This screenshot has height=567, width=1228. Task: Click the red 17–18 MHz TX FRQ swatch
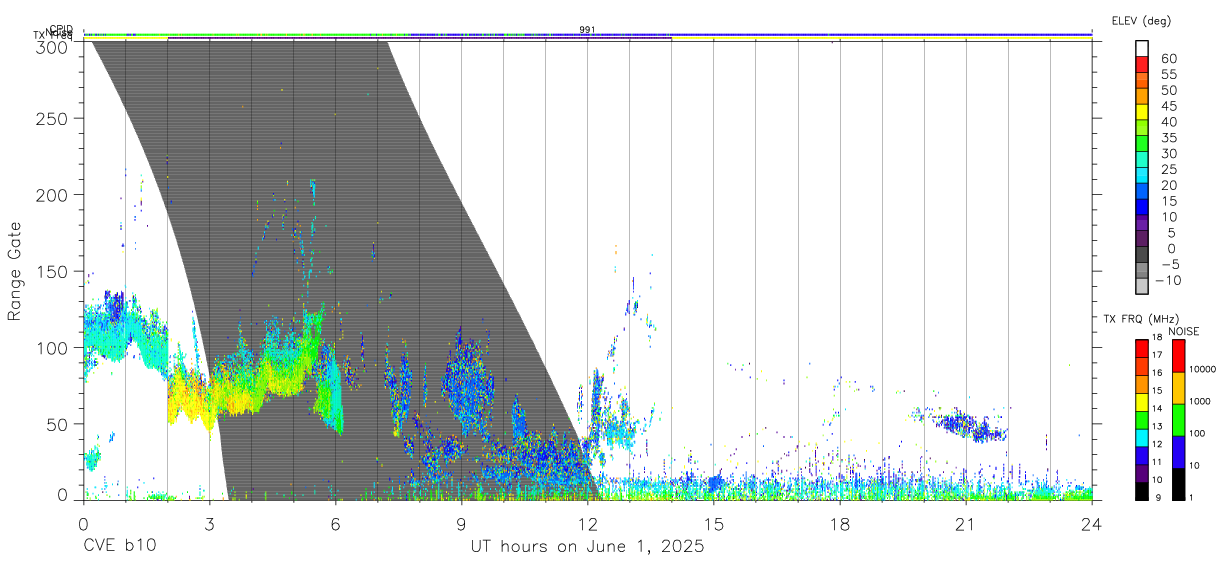[1142, 349]
